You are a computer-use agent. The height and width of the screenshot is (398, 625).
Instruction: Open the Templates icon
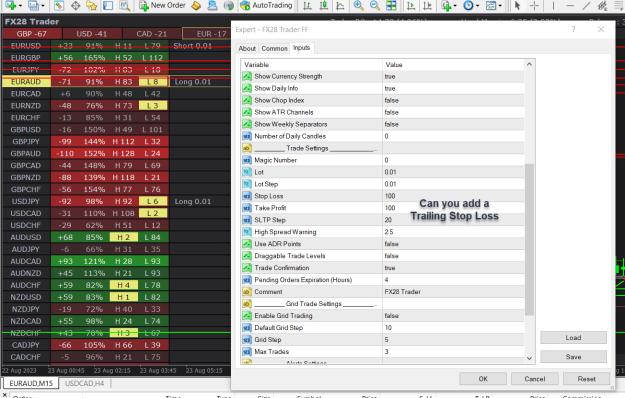tap(491, 5)
